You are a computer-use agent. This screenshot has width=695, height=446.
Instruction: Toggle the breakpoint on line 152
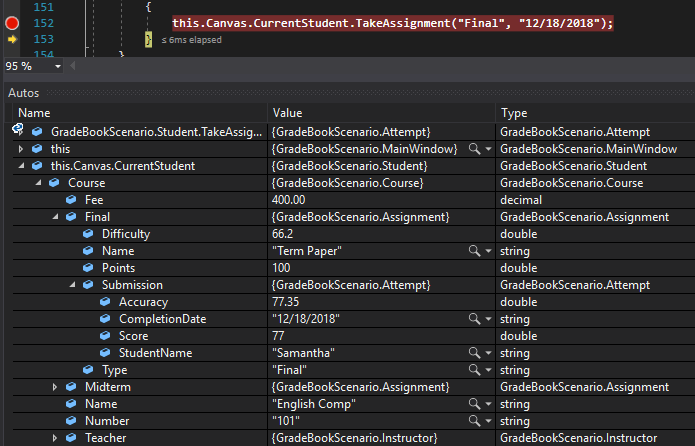(12, 23)
